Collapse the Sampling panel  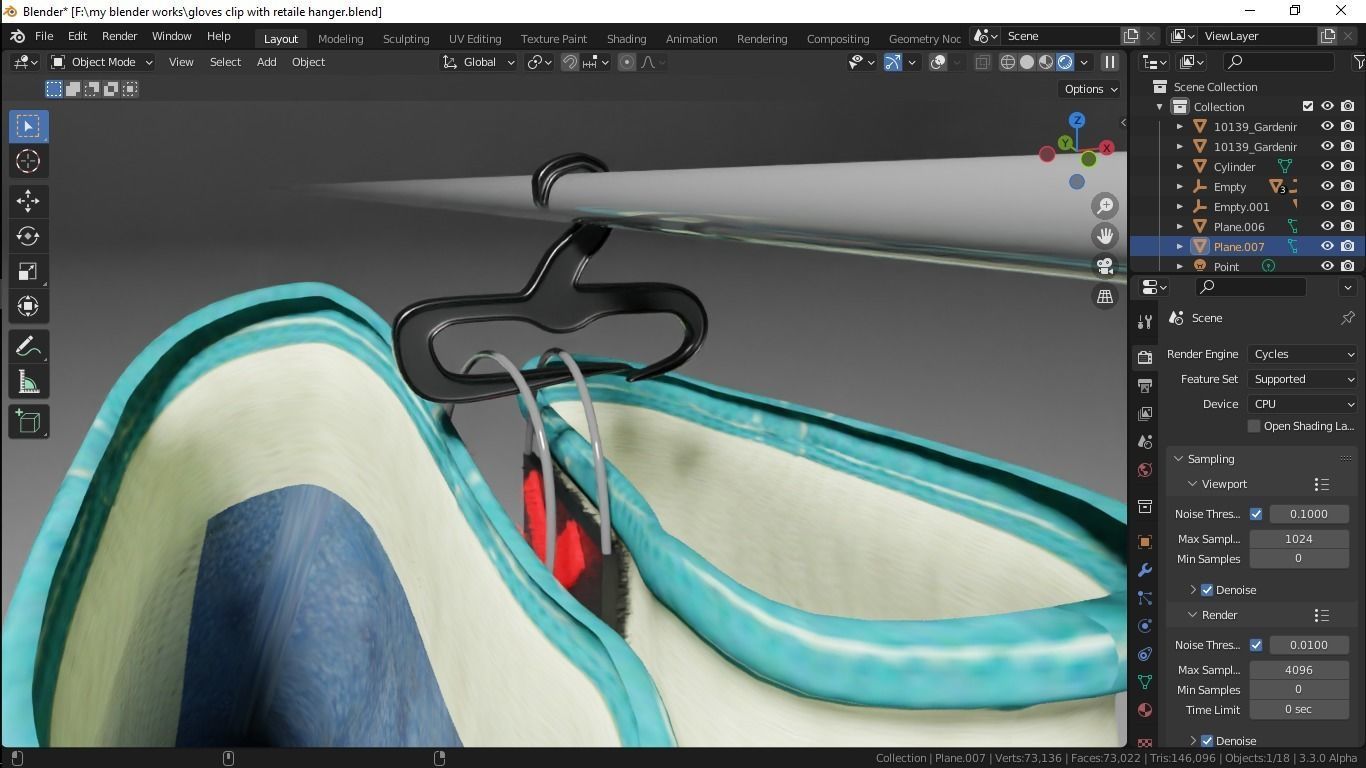coord(1179,459)
